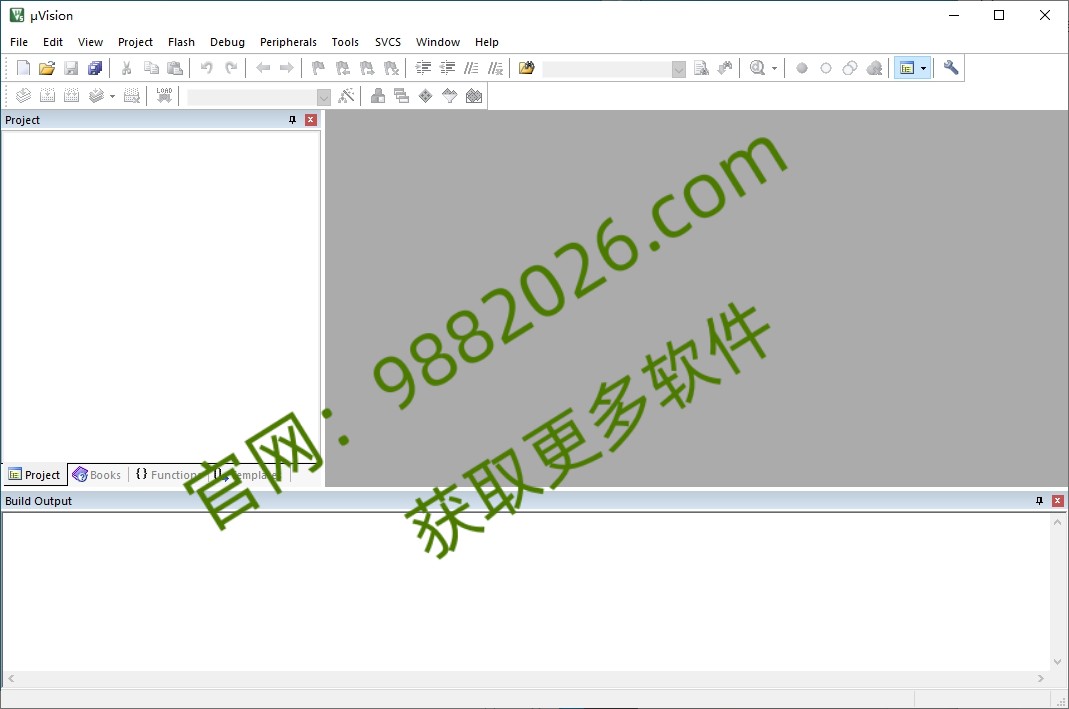Open Manage Run-Time Environment green diamond icon
1069x709 pixels.
(x=425, y=96)
